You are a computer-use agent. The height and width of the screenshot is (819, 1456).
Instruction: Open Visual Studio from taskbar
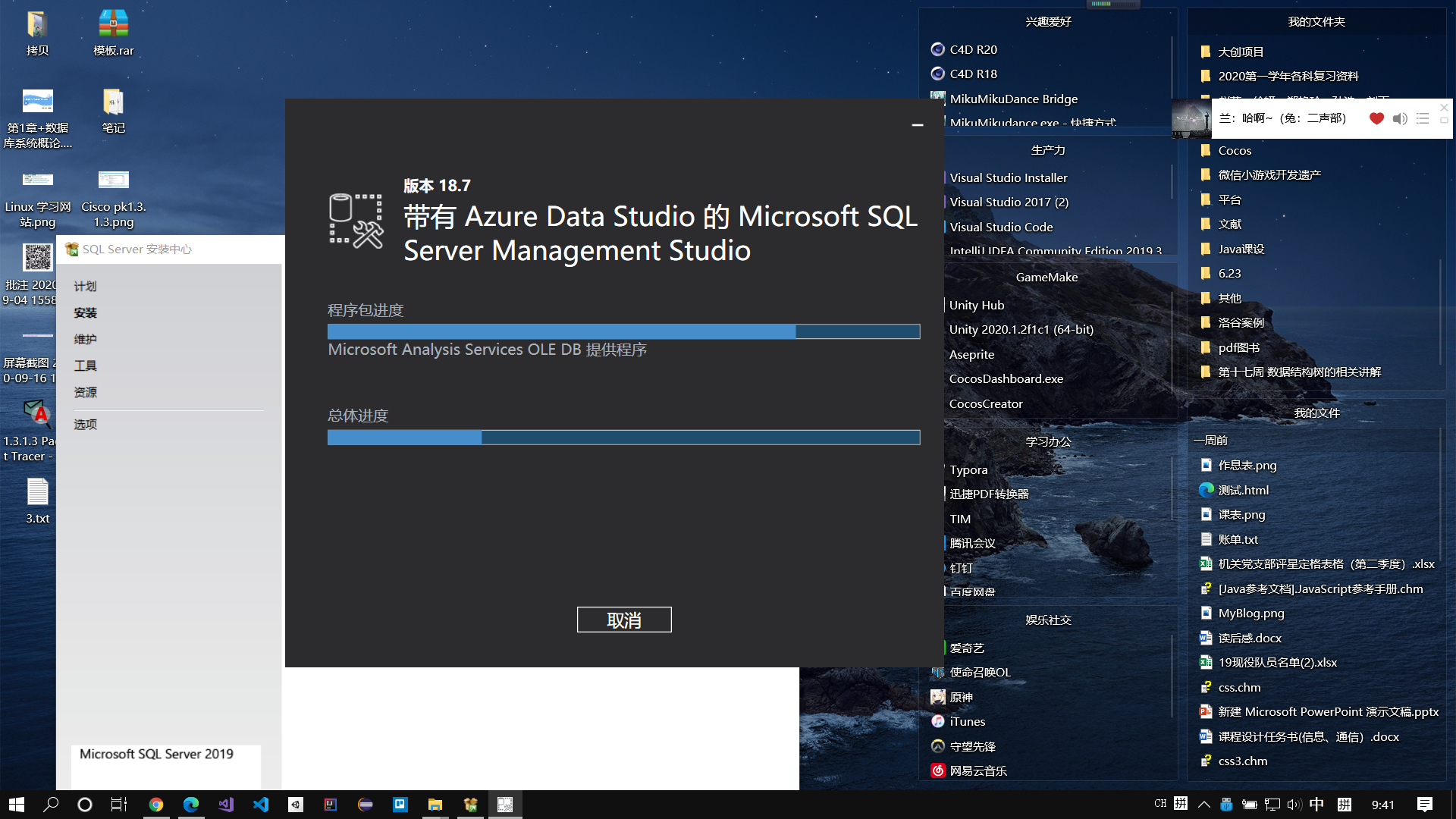pyautogui.click(x=226, y=804)
